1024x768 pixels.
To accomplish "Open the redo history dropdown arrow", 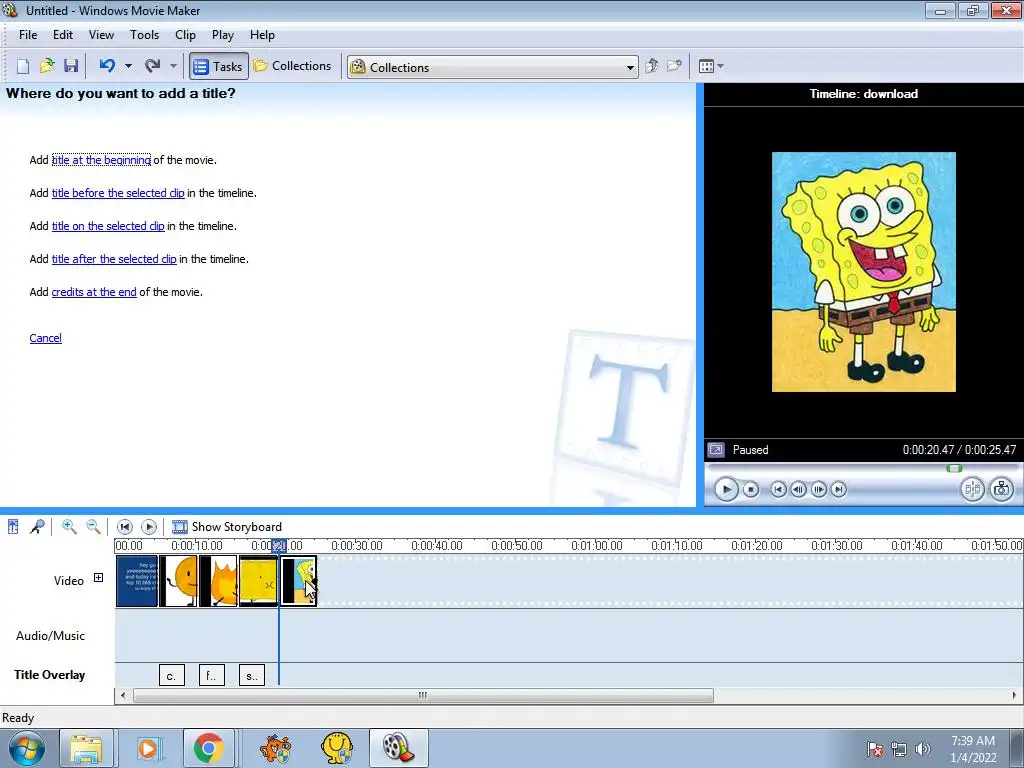I will coord(173,66).
